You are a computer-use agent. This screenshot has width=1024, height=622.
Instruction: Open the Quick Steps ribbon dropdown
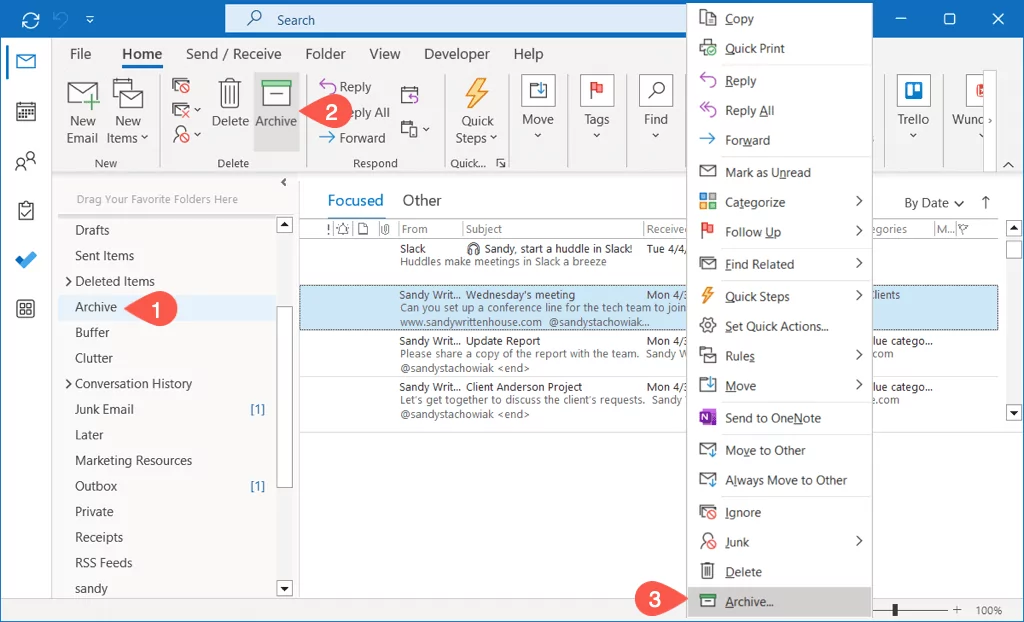point(477,111)
